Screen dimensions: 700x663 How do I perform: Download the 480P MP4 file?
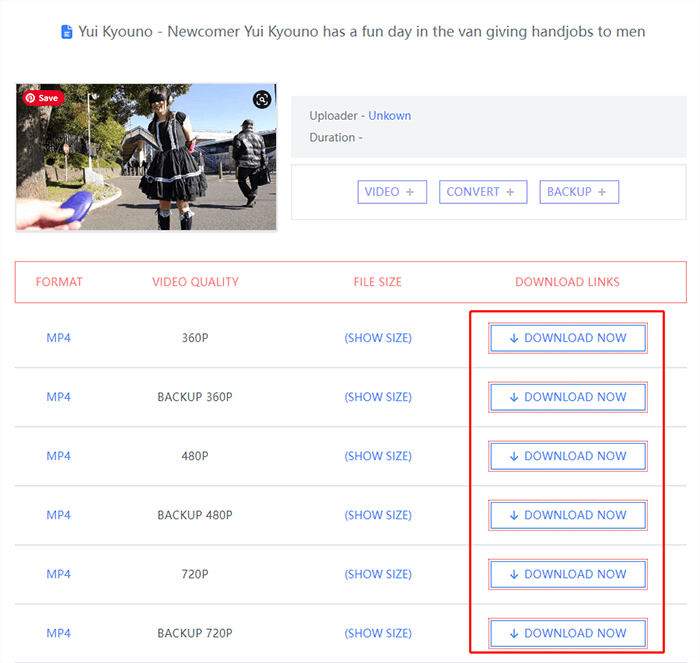(x=568, y=456)
